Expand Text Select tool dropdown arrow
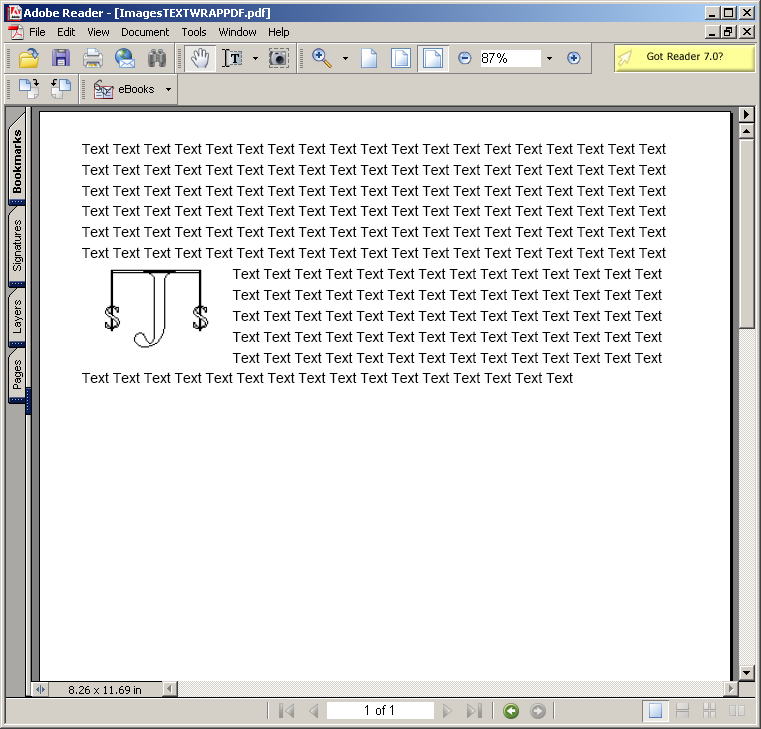Image resolution: width=761 pixels, height=729 pixels. tap(255, 59)
